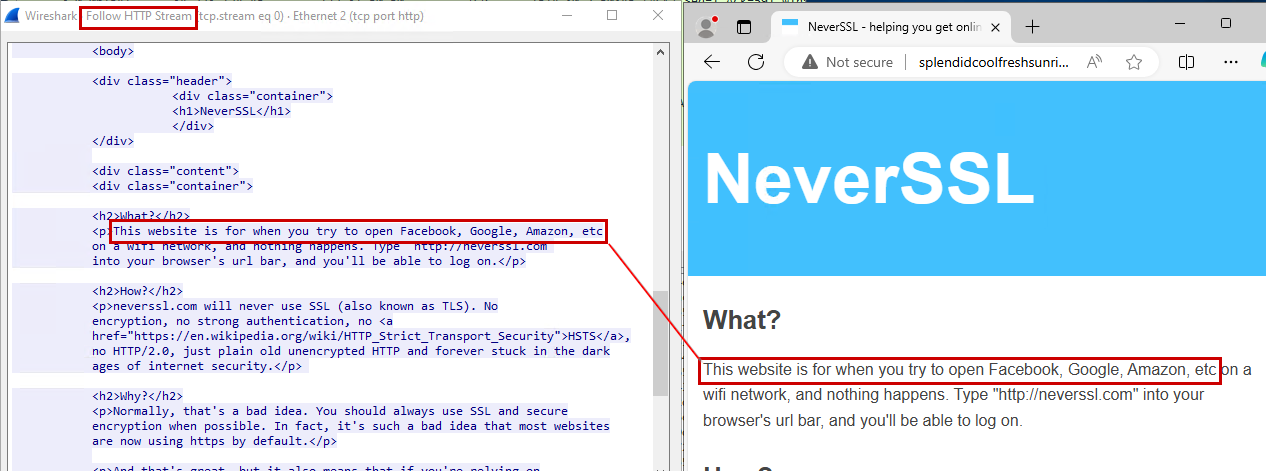Open a new browser tab
The width and height of the screenshot is (1266, 471).
(x=1032, y=27)
